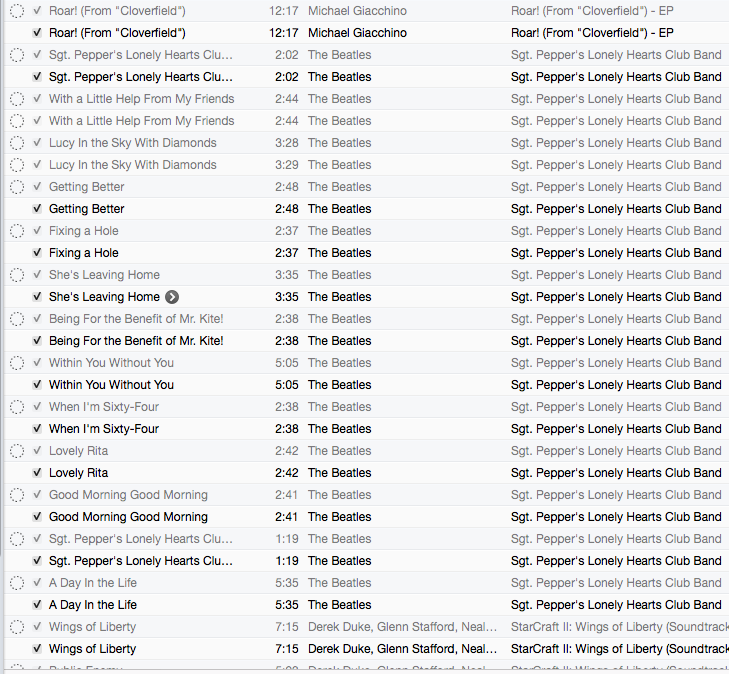Select bold Being For the Benefit of Mr. Kite! title
This screenshot has width=729, height=674.
pyautogui.click(x=136, y=341)
